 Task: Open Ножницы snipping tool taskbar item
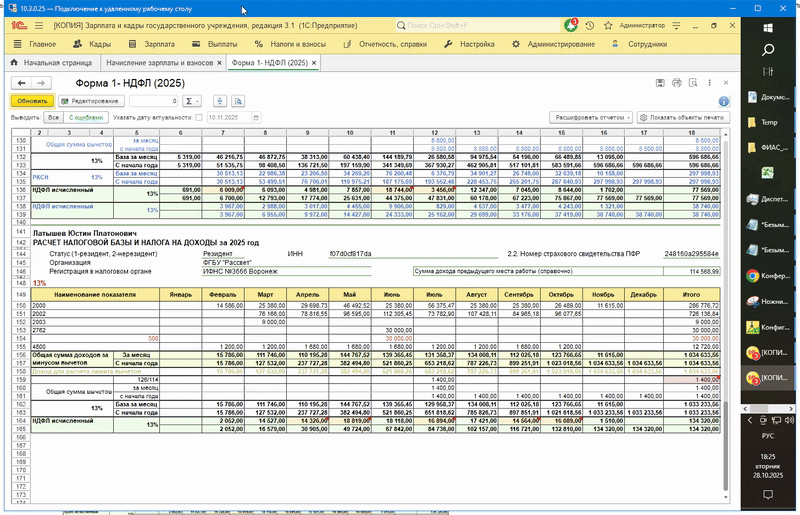[770, 301]
